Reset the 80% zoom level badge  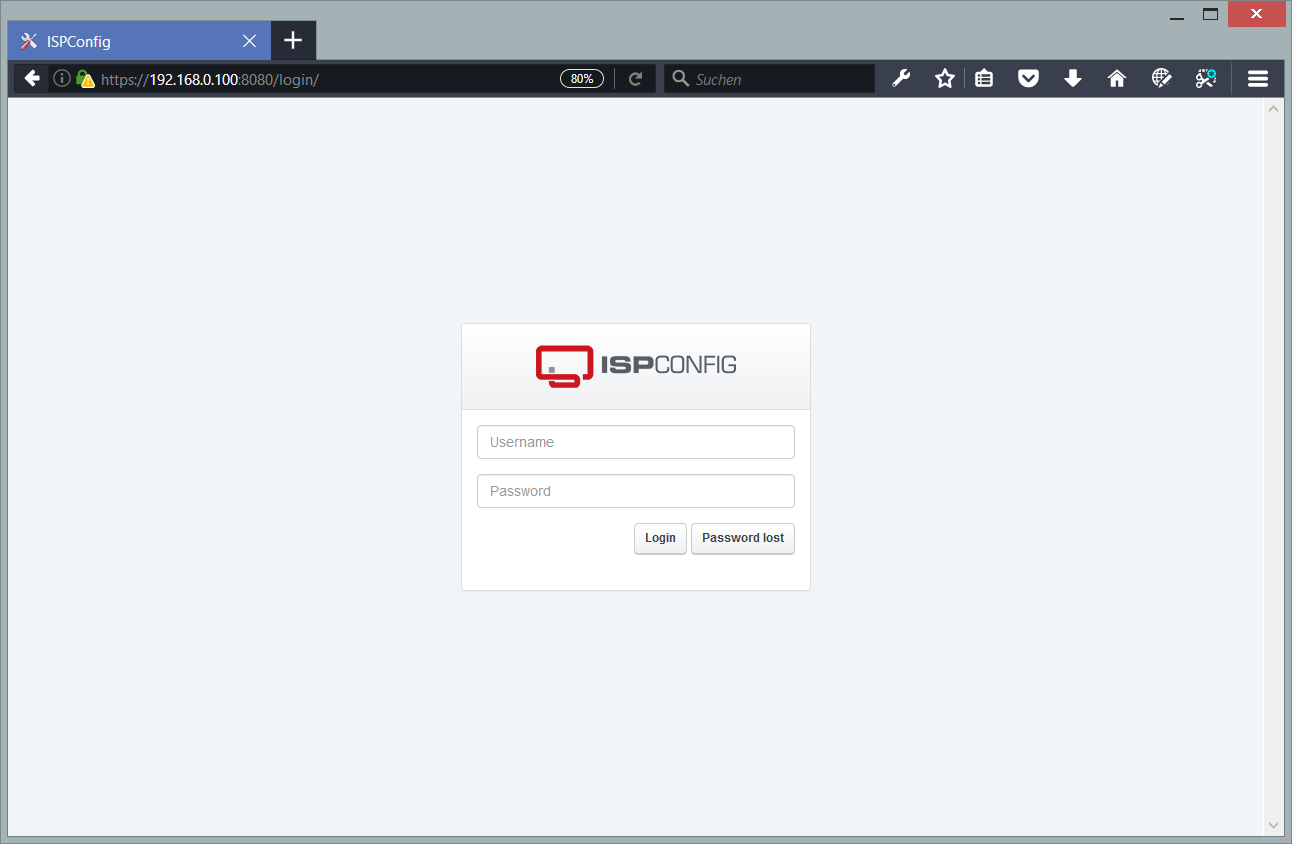click(x=582, y=79)
